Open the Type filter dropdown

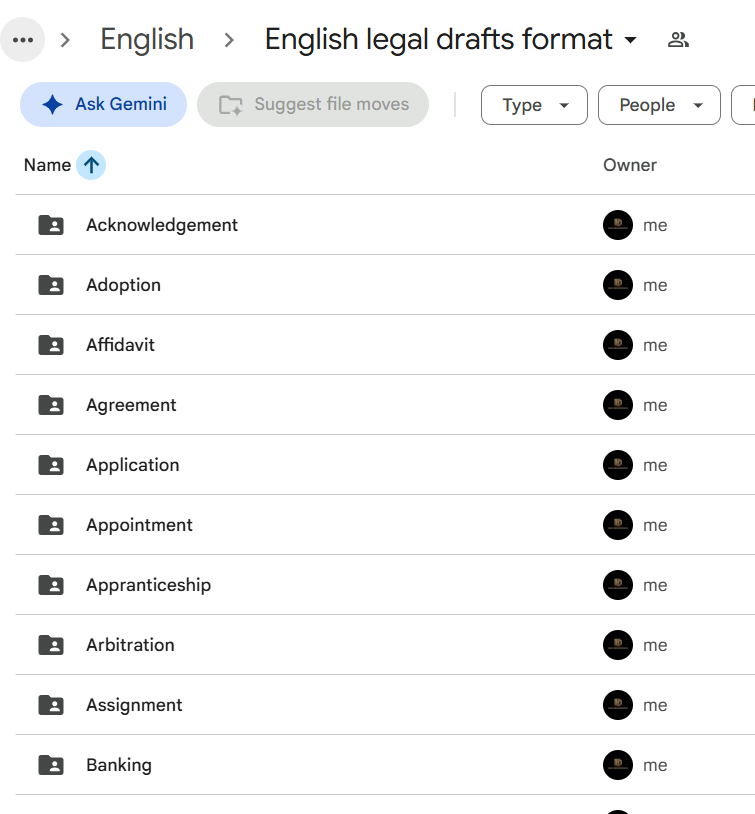534,105
